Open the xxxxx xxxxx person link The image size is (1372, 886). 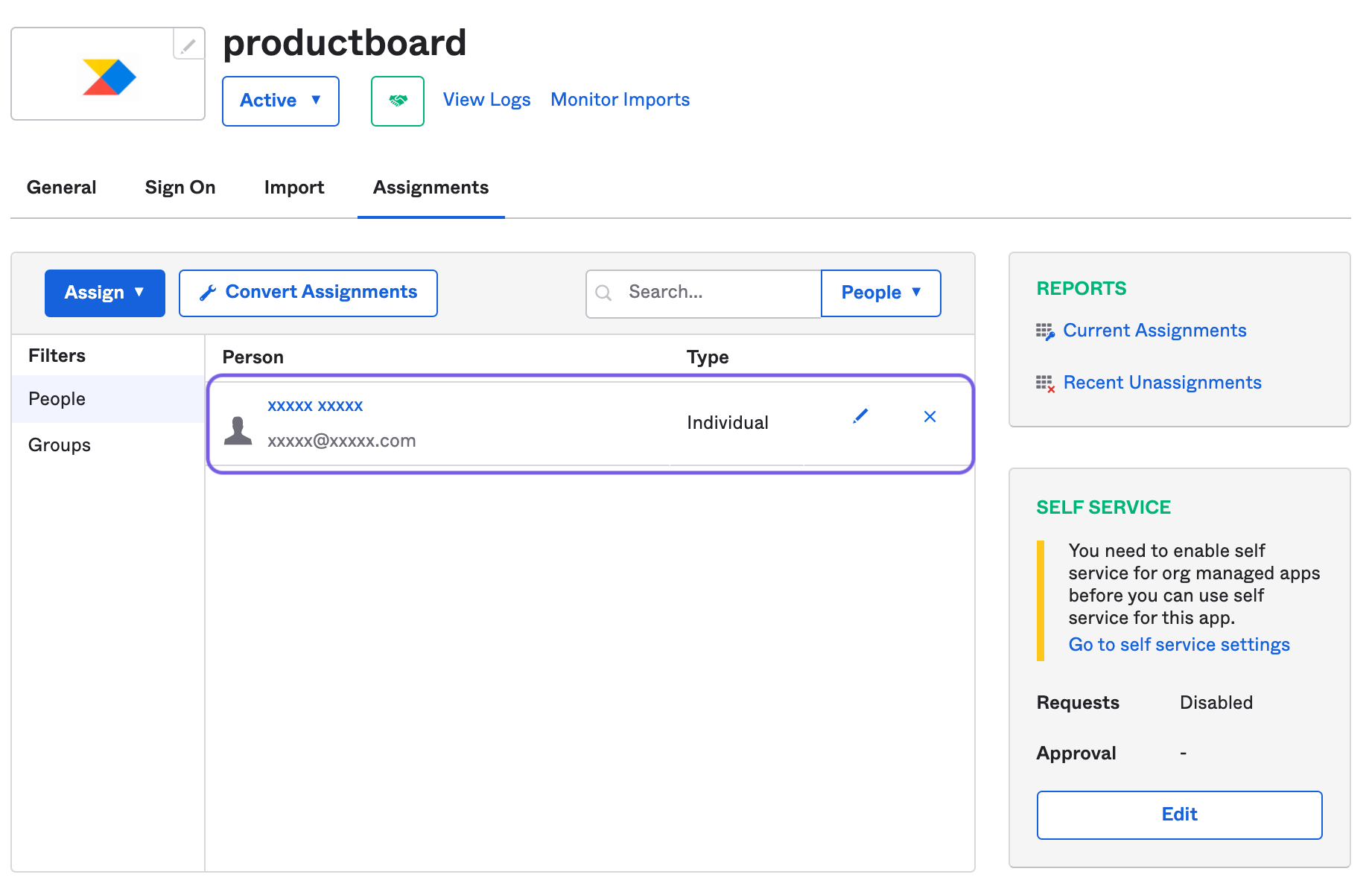coord(315,406)
